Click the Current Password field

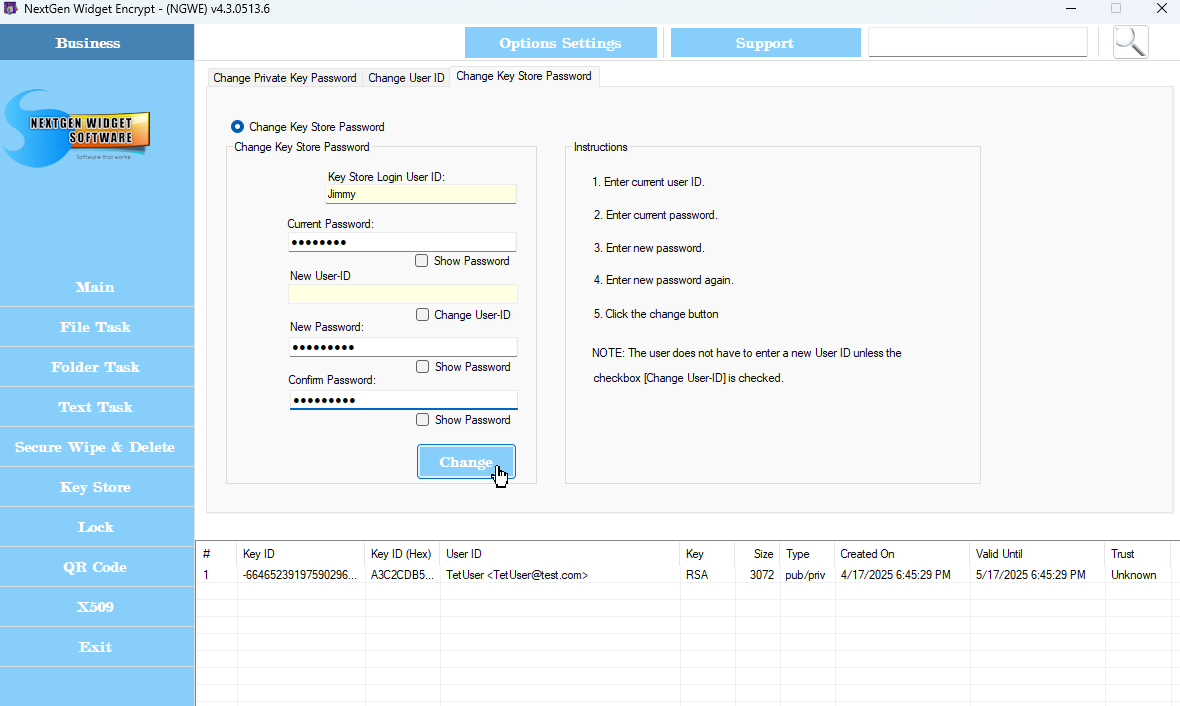(402, 242)
